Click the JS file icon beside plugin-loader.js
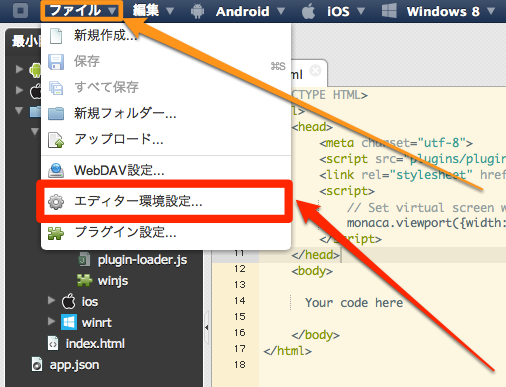Viewport: 506px width, 387px height. 84,260
